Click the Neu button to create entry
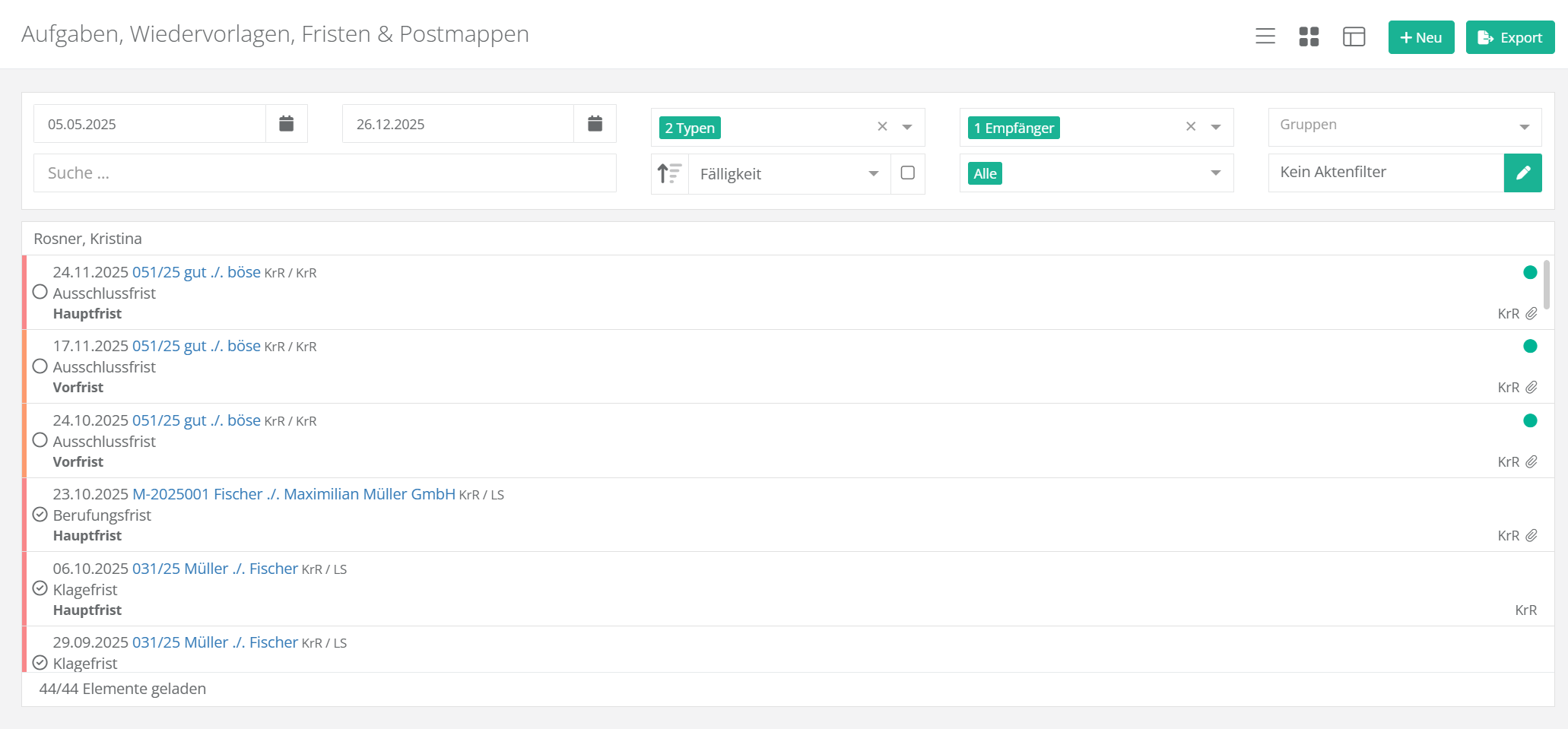1568x729 pixels. (1420, 37)
